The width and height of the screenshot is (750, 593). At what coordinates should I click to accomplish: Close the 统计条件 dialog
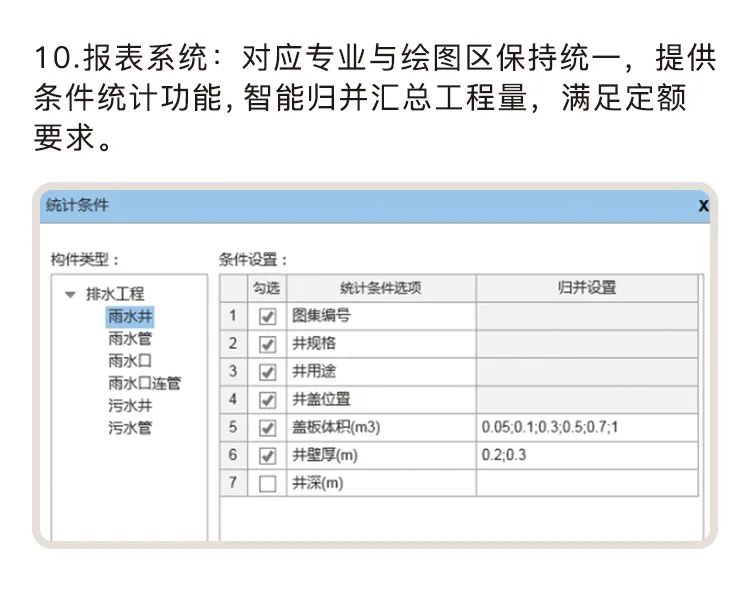(x=703, y=205)
